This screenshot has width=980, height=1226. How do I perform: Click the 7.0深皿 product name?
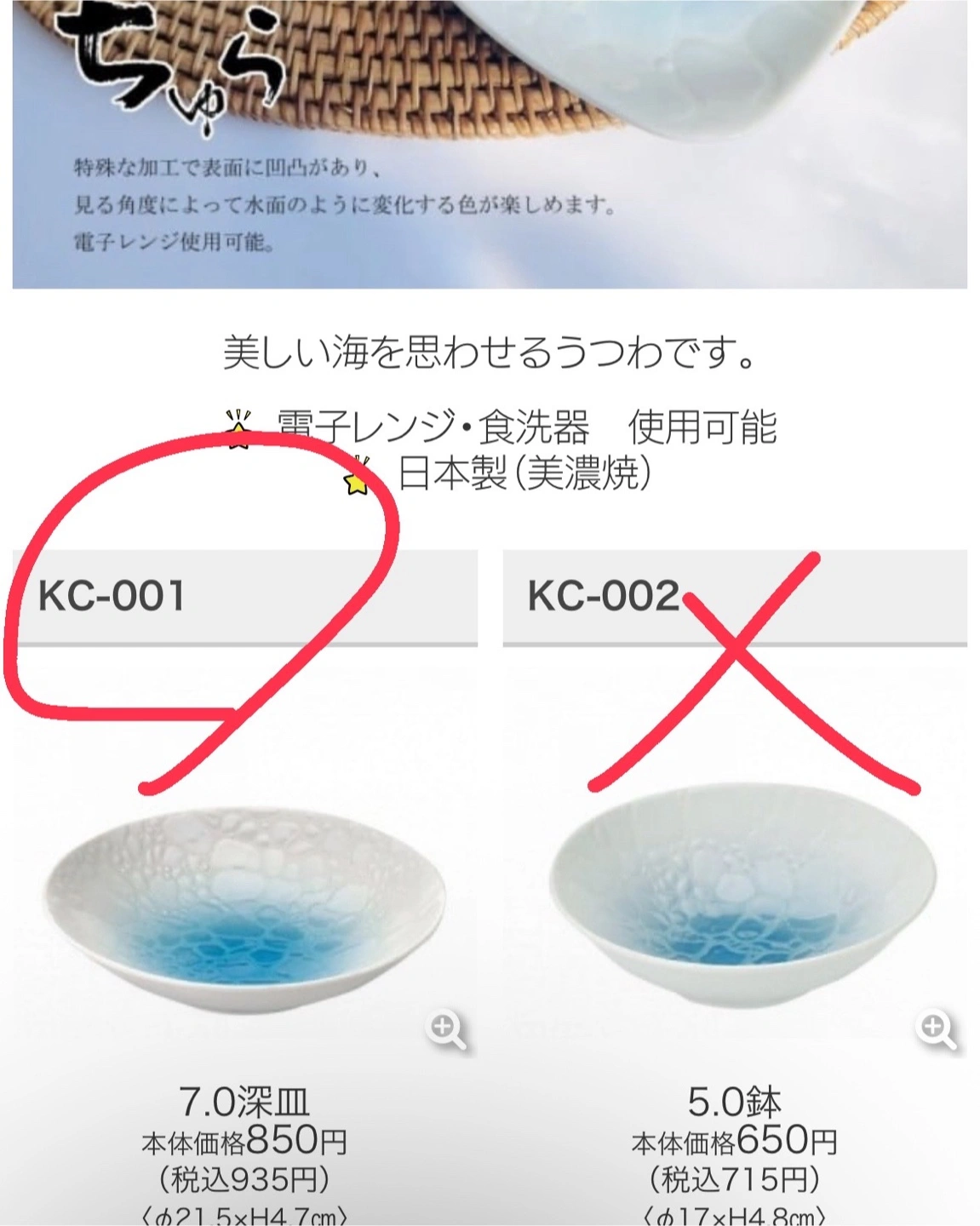click(244, 1103)
